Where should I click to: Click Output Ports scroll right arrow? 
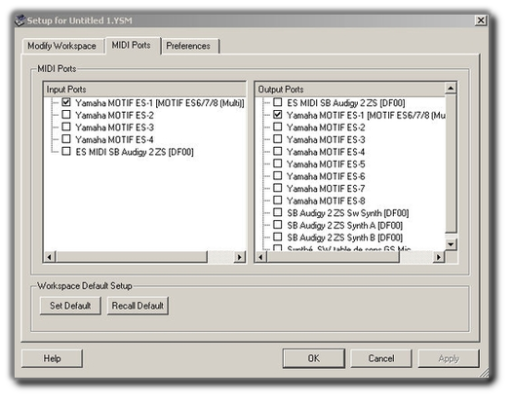pyautogui.click(x=439, y=257)
